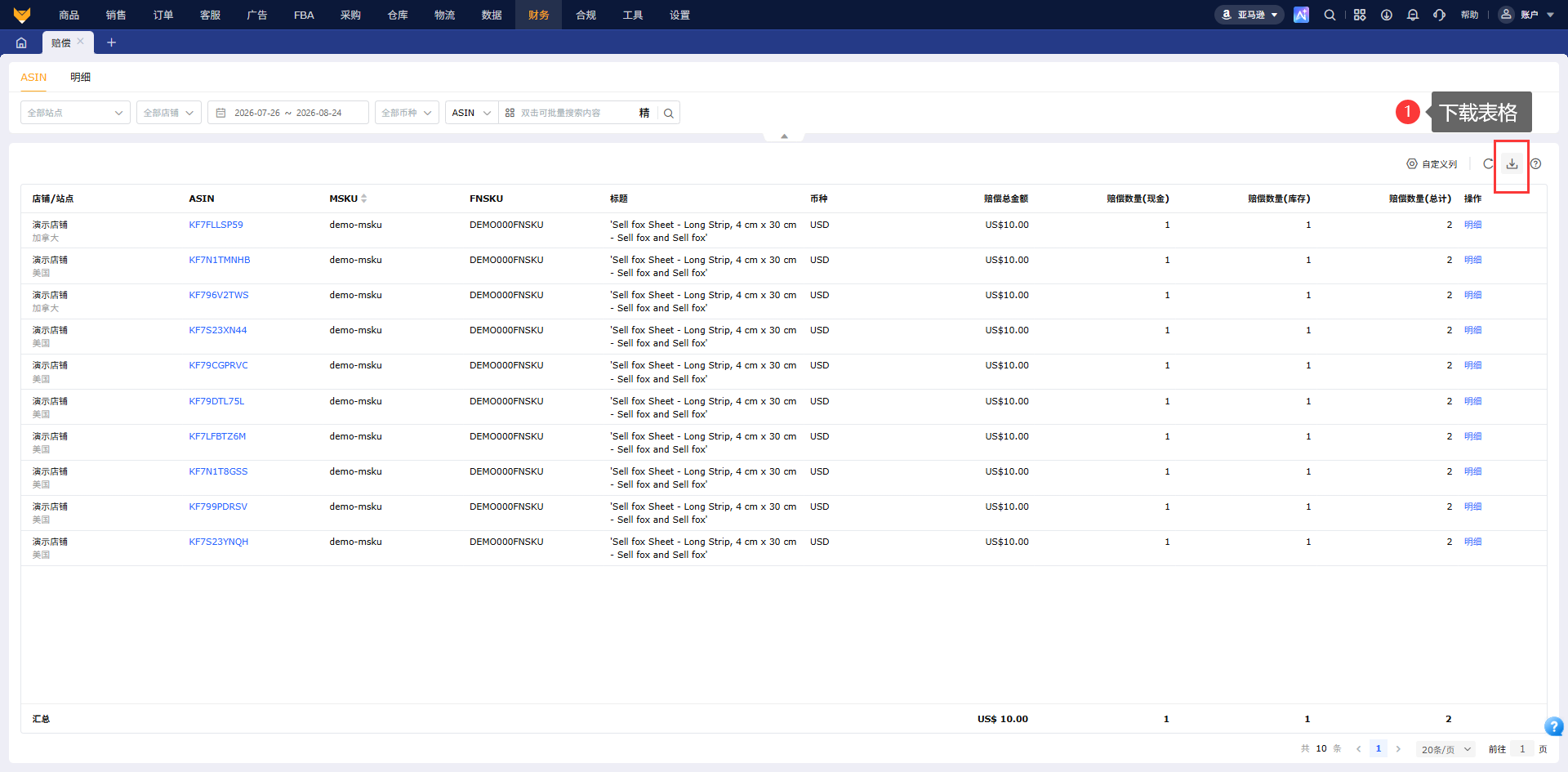The width and height of the screenshot is (1568, 772).
Task: Select the ASIN tab
Action: (33, 77)
